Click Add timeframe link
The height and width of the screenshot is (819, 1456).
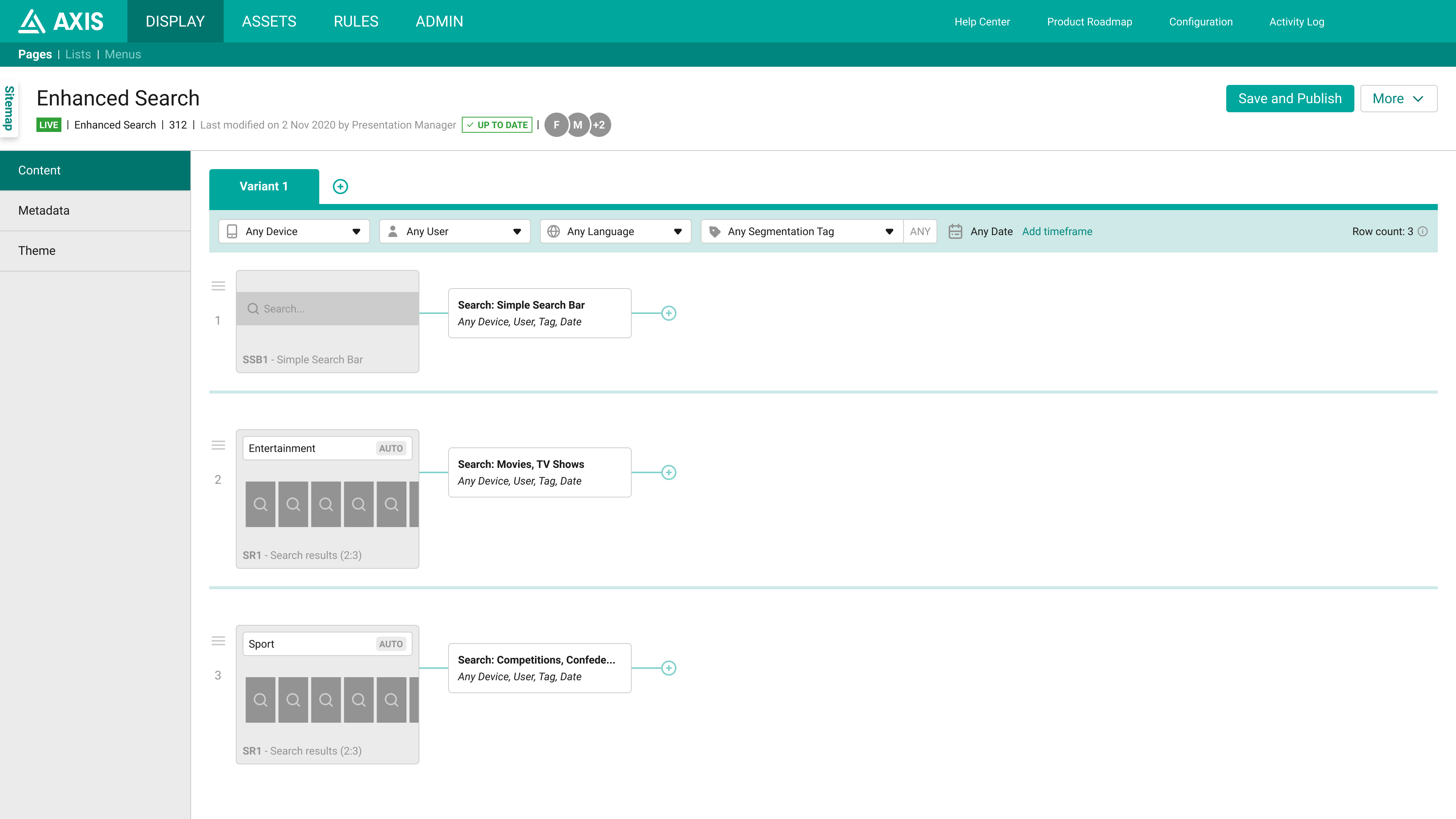(x=1057, y=231)
